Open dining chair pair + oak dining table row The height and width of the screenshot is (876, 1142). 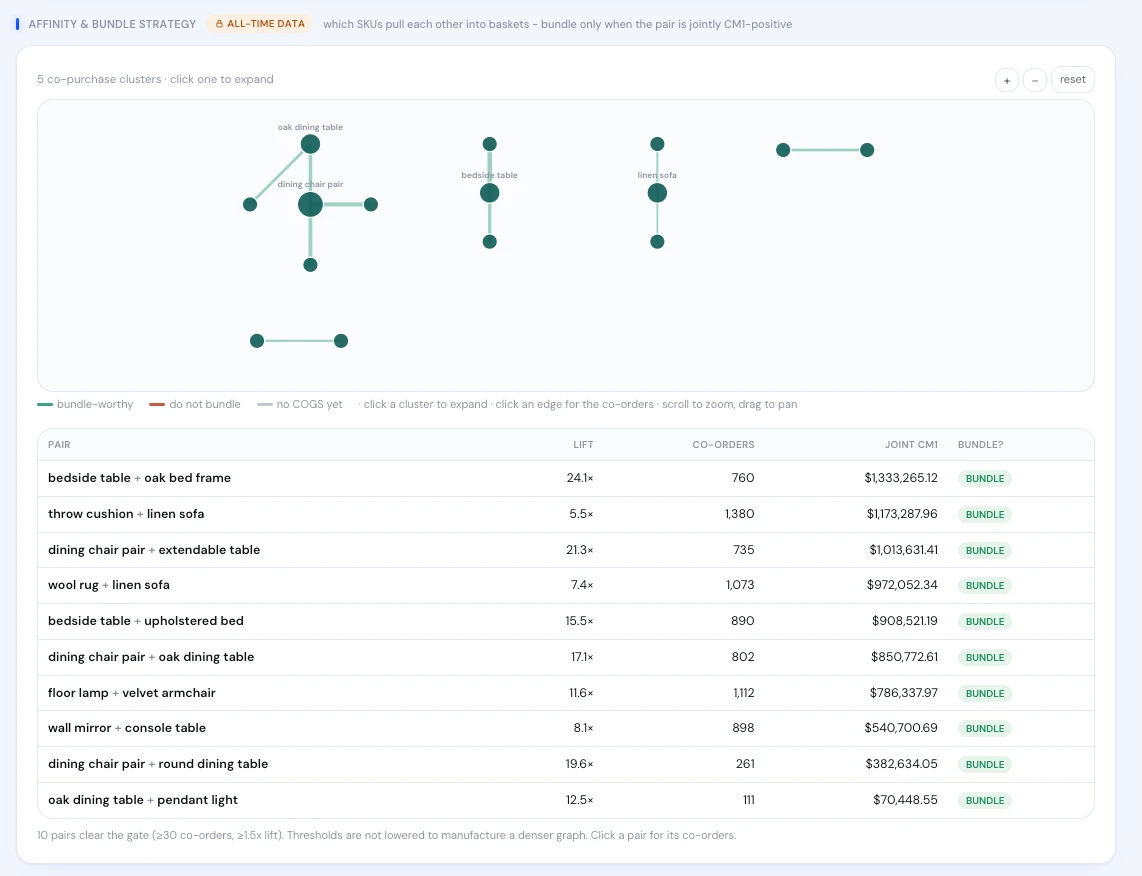(x=566, y=657)
